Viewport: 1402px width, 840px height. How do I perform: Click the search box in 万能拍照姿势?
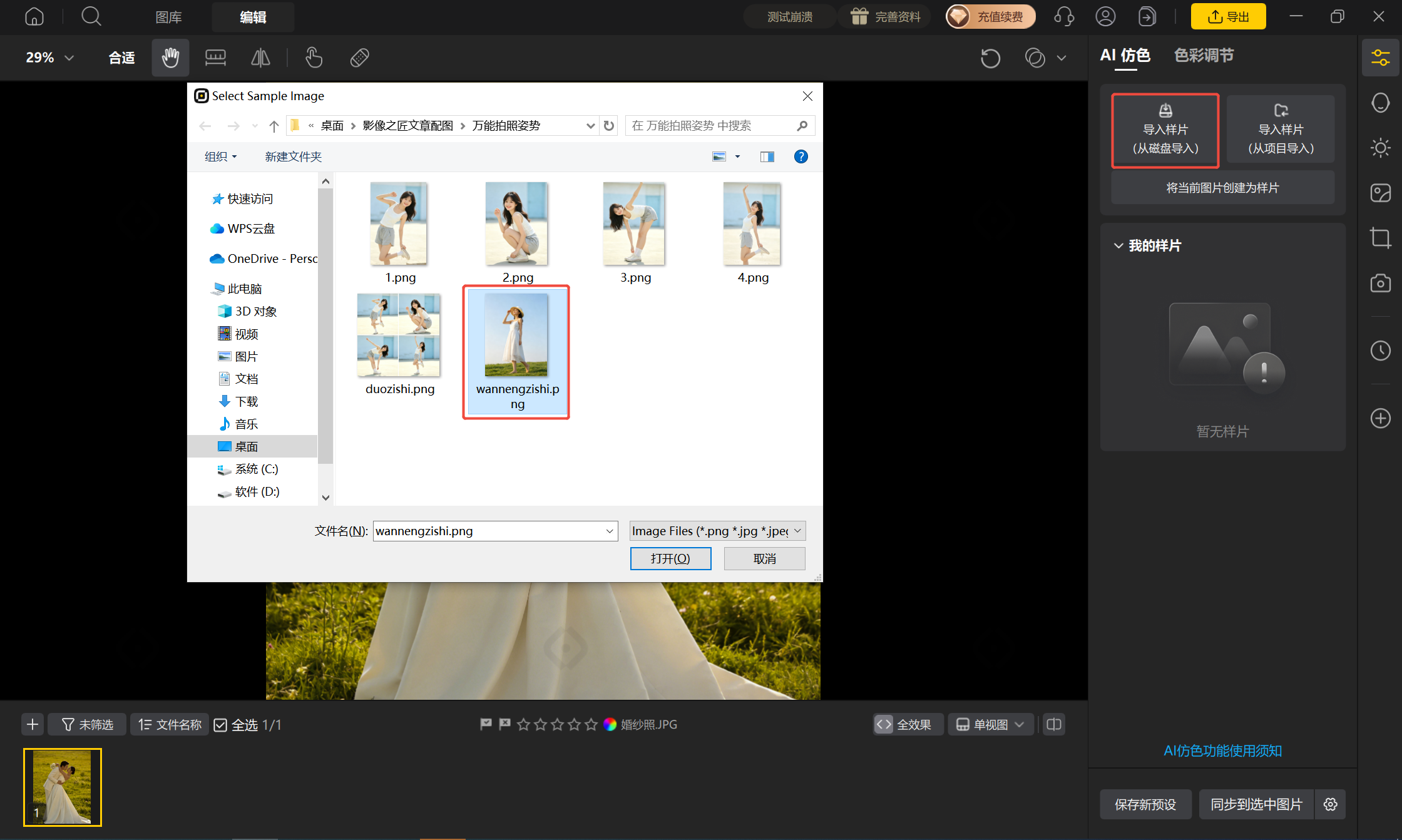pos(720,126)
